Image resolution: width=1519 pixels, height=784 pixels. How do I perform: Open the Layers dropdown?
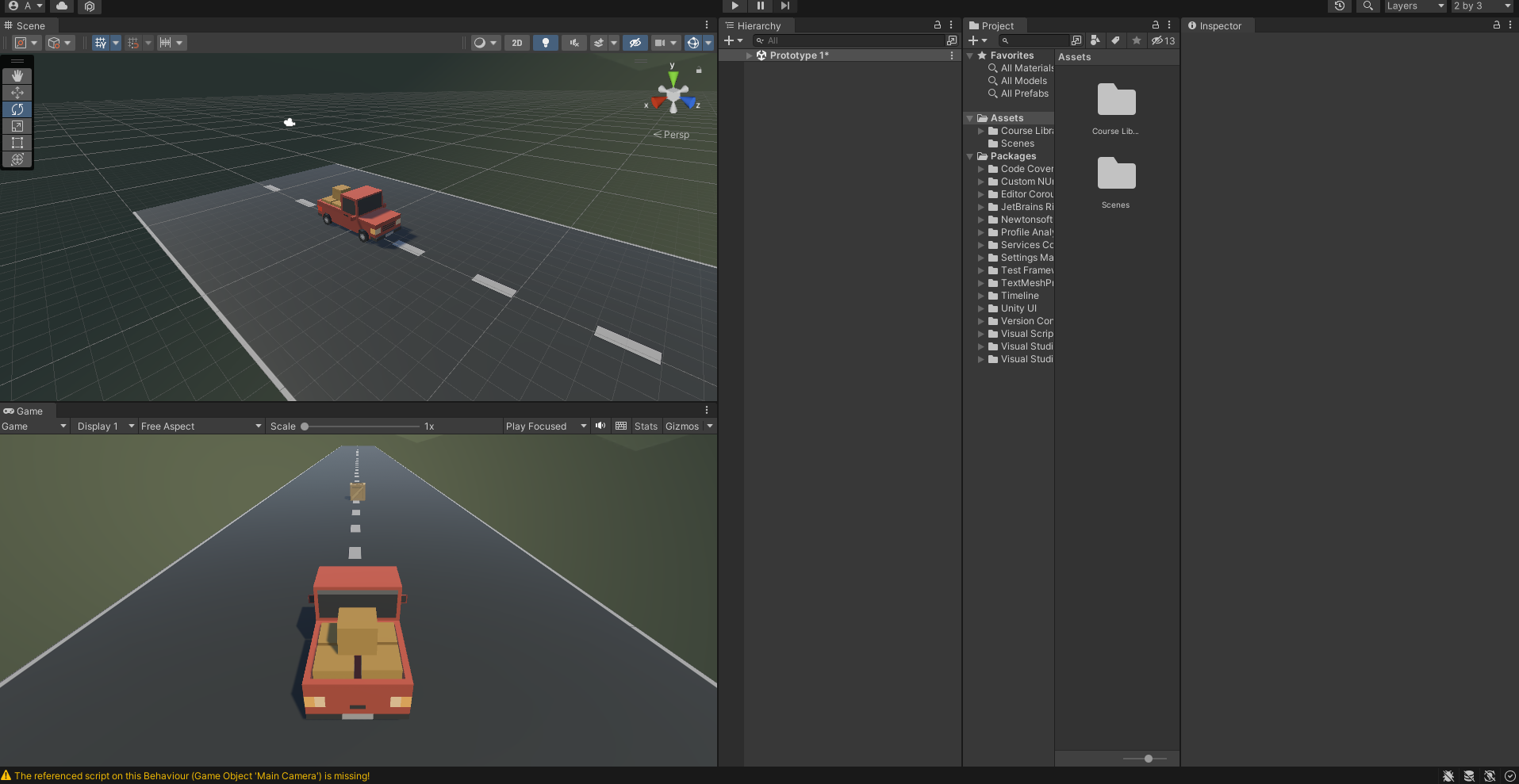tap(1415, 6)
